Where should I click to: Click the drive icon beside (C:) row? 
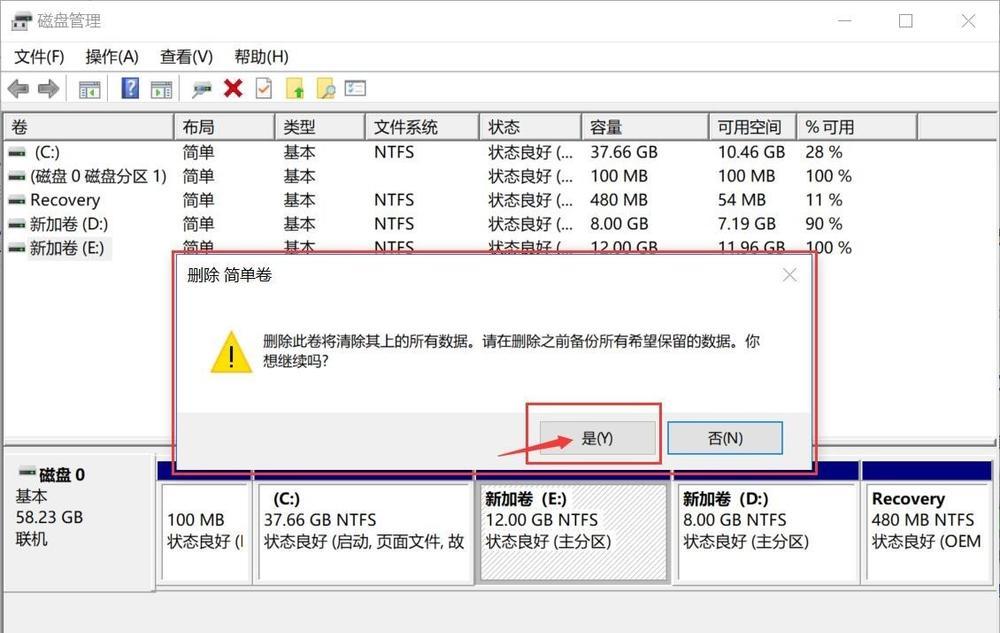tap(17, 152)
